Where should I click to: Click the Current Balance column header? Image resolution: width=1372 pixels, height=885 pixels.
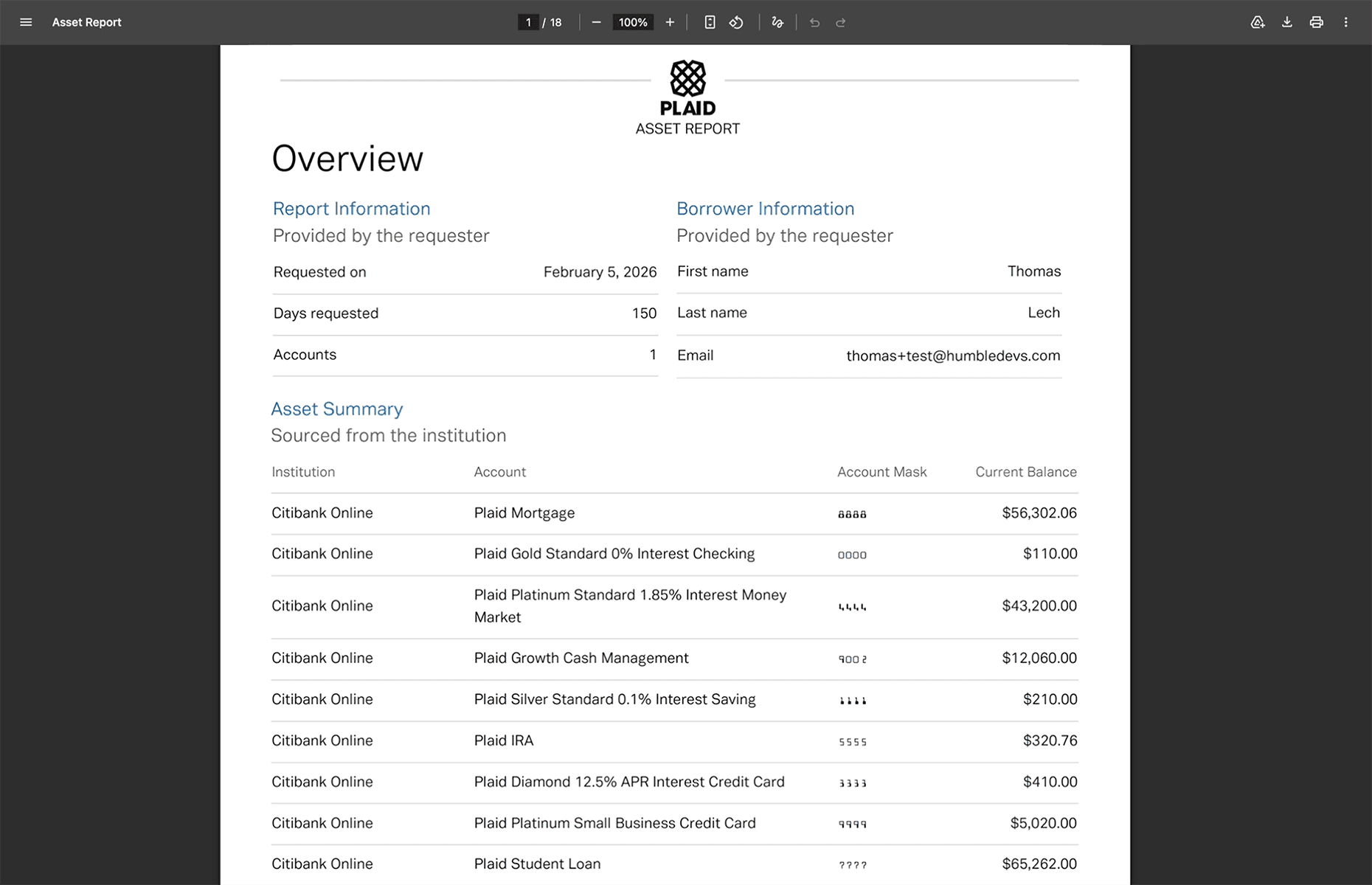pyautogui.click(x=1026, y=472)
